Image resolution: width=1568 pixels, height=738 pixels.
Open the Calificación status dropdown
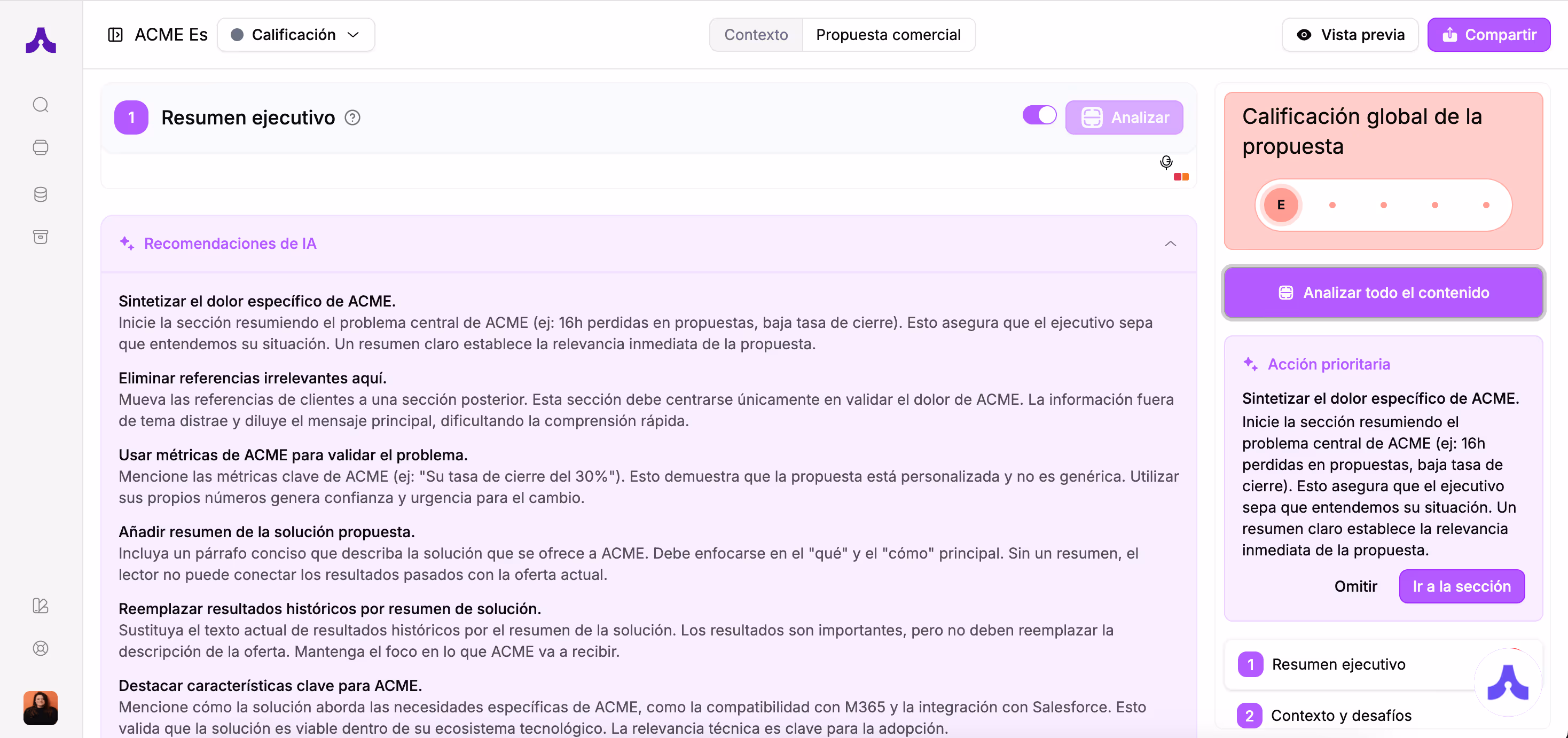tap(296, 35)
